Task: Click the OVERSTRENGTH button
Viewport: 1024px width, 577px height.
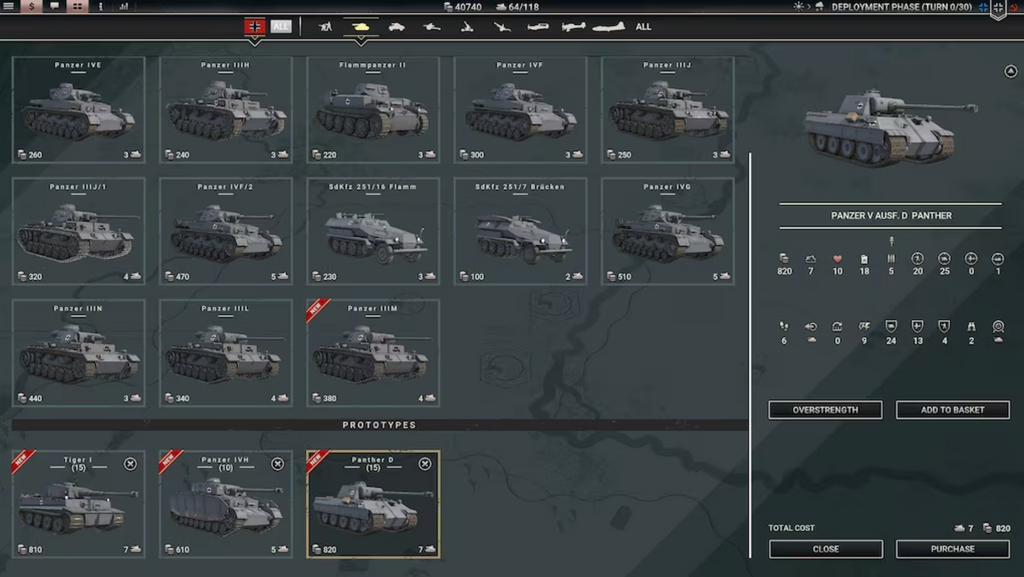Action: point(825,410)
